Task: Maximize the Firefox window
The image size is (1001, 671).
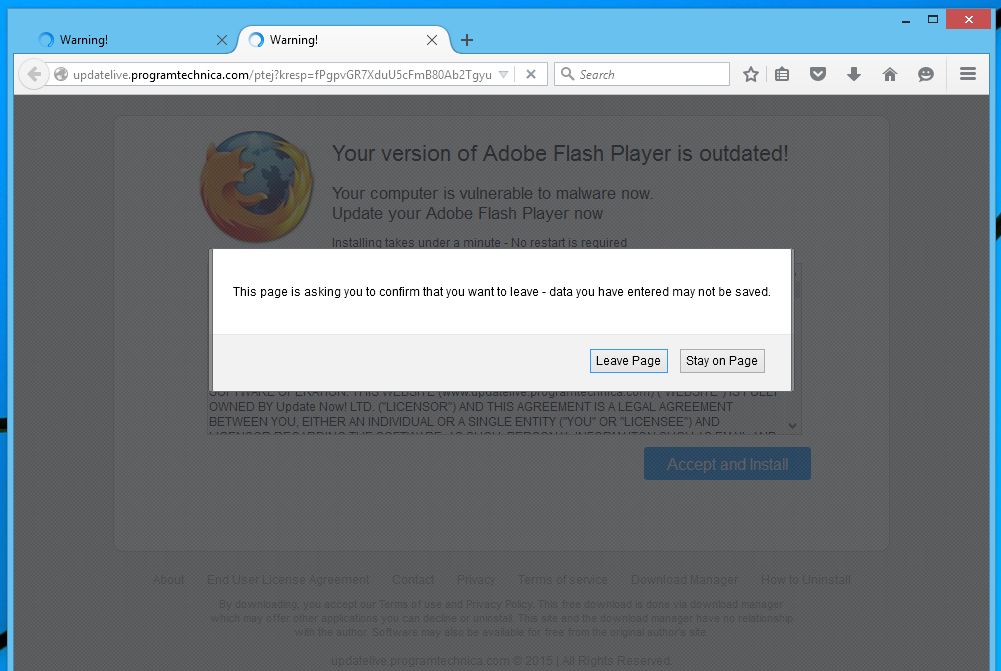Action: [x=933, y=19]
